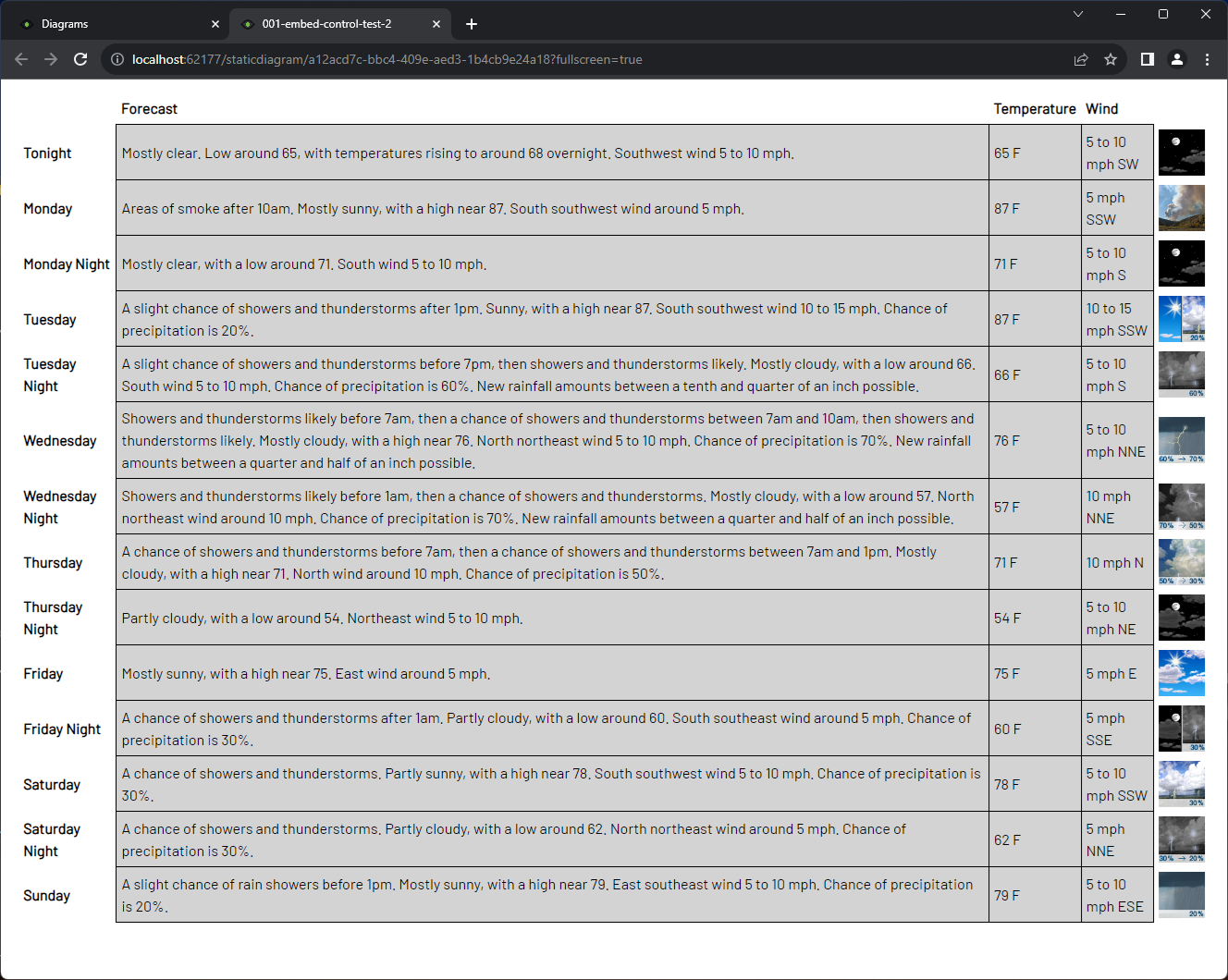1228x980 pixels.
Task: Click the forward navigation arrow
Action: (x=50, y=58)
